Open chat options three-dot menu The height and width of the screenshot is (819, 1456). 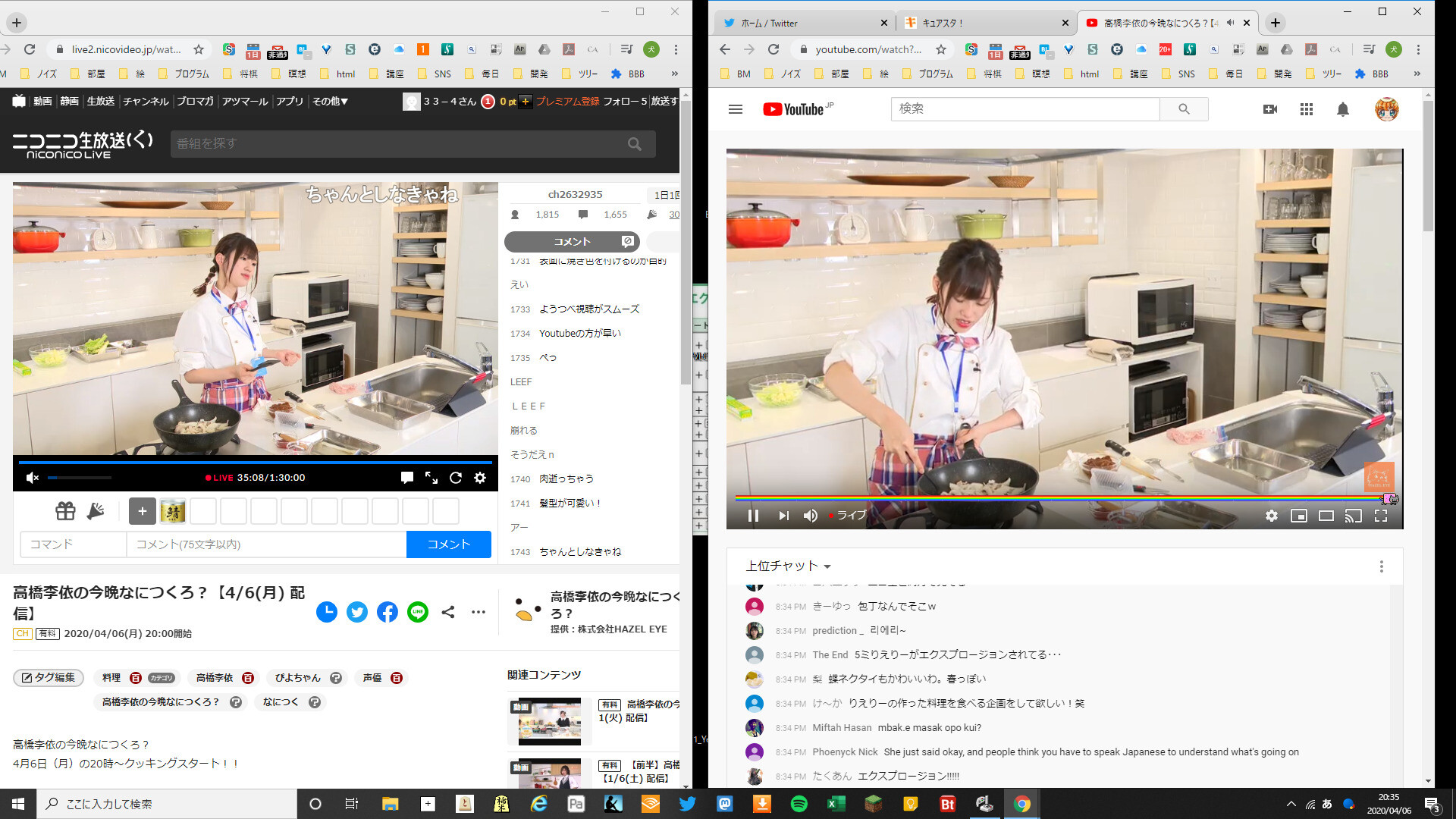(1382, 566)
